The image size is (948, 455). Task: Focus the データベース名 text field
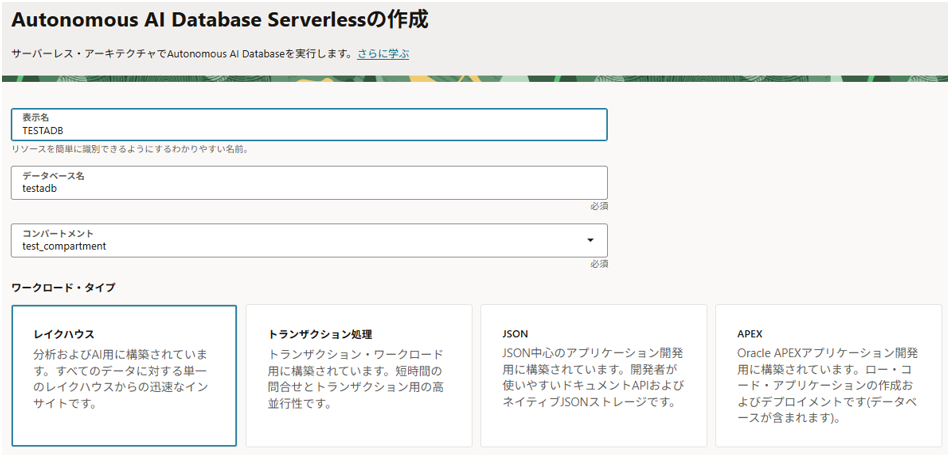[309, 182]
